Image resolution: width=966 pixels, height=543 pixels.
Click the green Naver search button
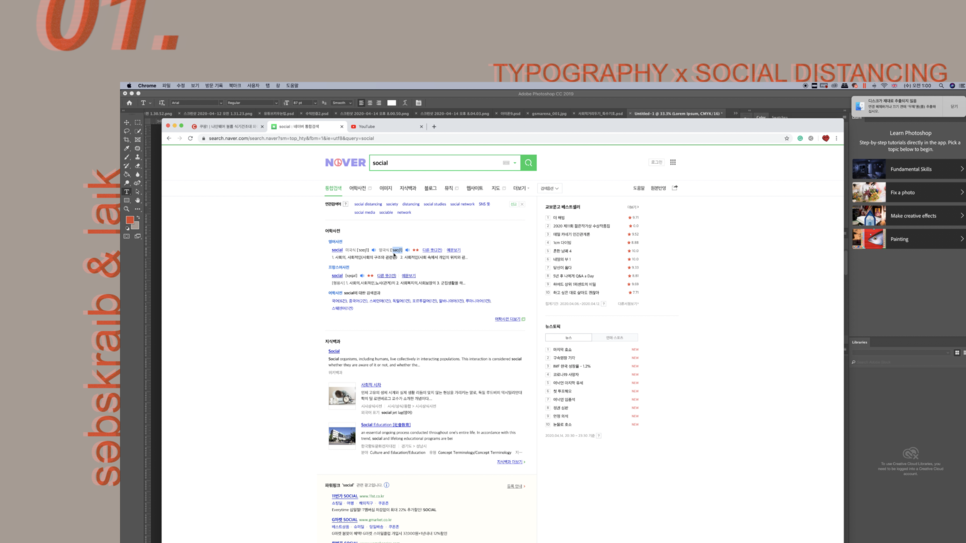coord(529,163)
